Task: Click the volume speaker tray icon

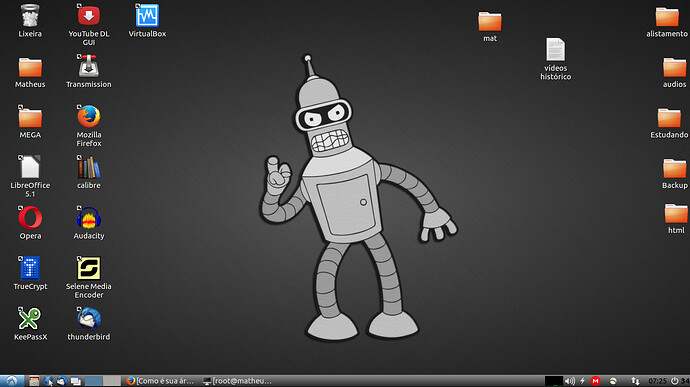Action: (569, 381)
